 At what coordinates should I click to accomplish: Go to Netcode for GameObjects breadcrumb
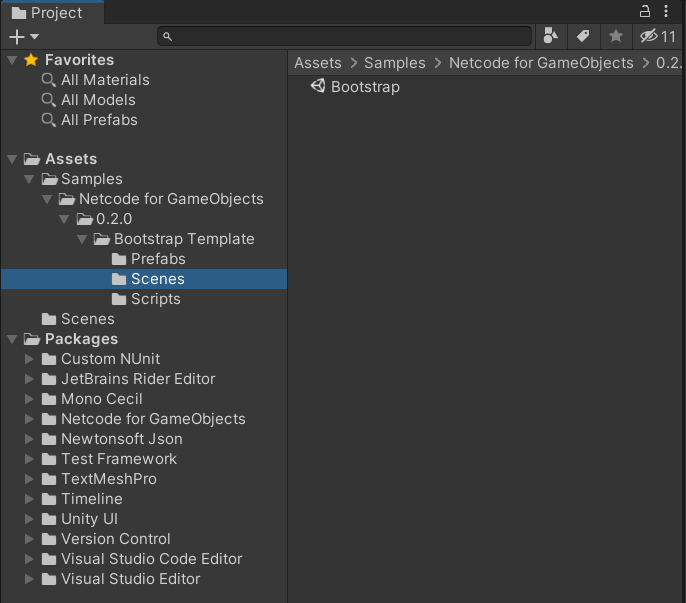click(541, 63)
